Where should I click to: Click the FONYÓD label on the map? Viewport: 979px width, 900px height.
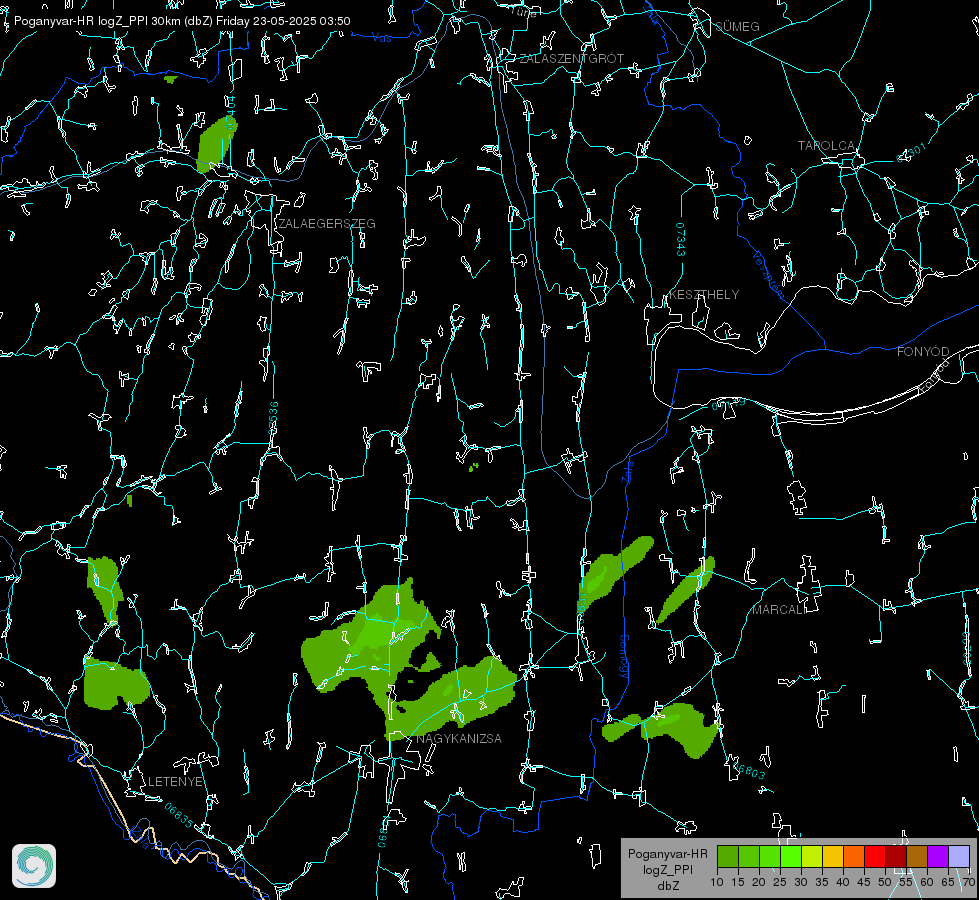(x=923, y=352)
